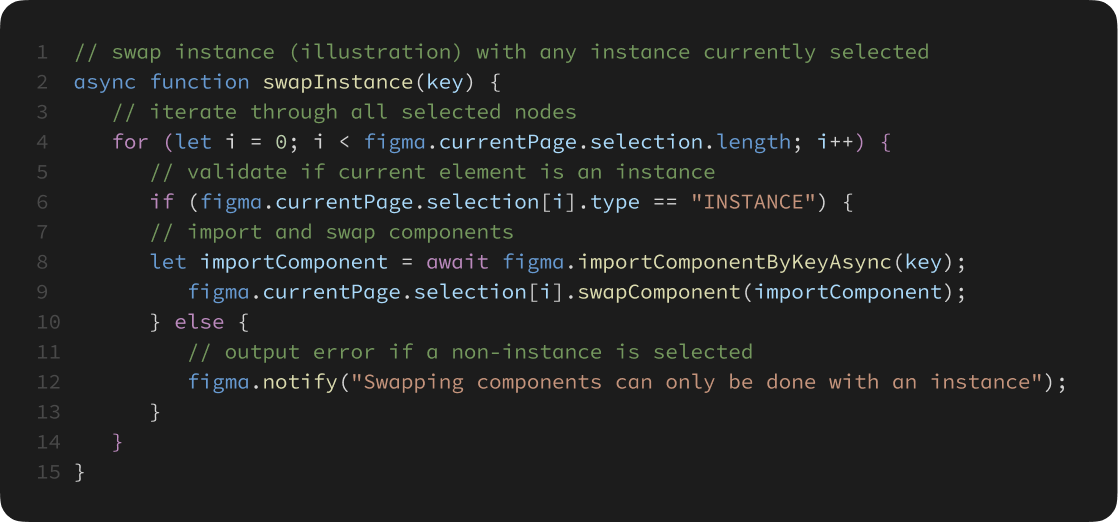The image size is (1118, 522).
Task: Click line number 8 in the gutter
Action: (42, 262)
